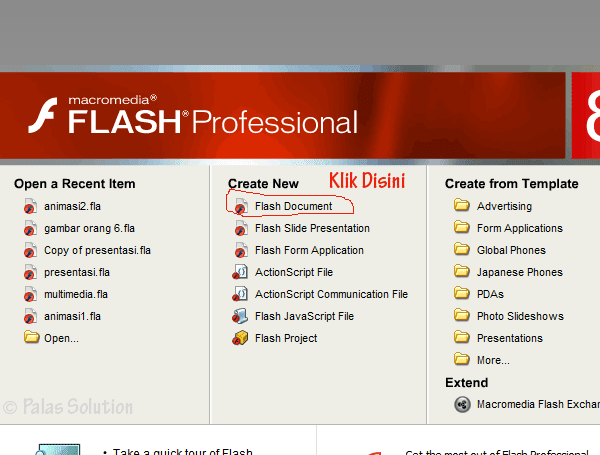Open recent file presentasi.fla
Image resolution: width=600 pixels, height=455 pixels.
pyautogui.click(x=77, y=272)
